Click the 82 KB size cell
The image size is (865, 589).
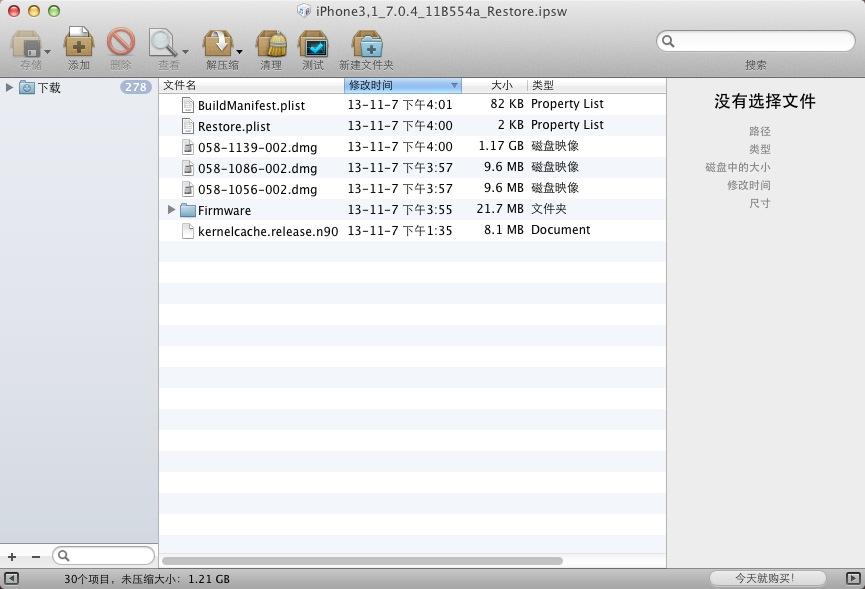tap(507, 104)
